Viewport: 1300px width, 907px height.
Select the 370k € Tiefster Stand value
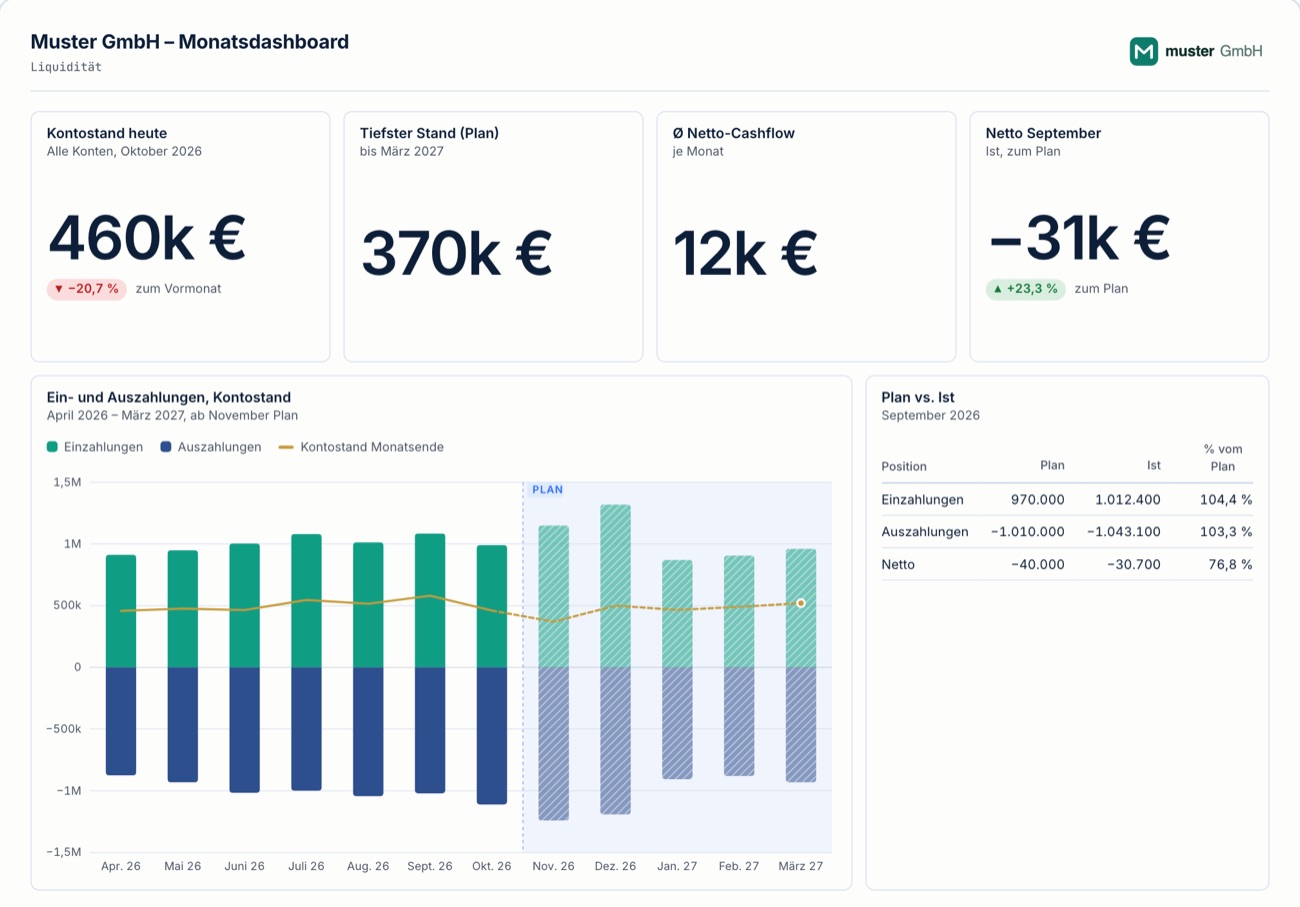pos(456,253)
